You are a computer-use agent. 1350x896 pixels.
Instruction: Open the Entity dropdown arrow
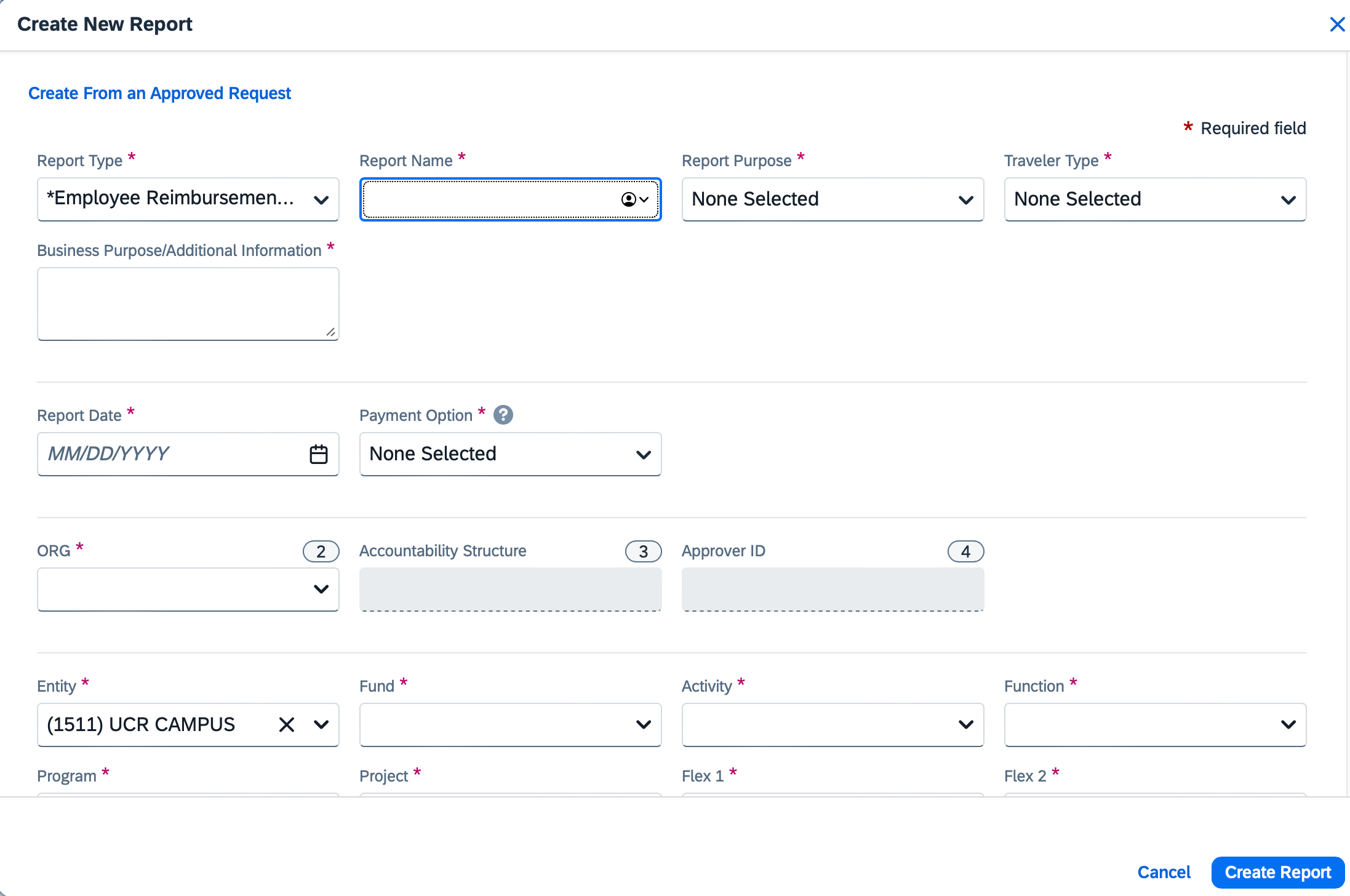(x=321, y=724)
